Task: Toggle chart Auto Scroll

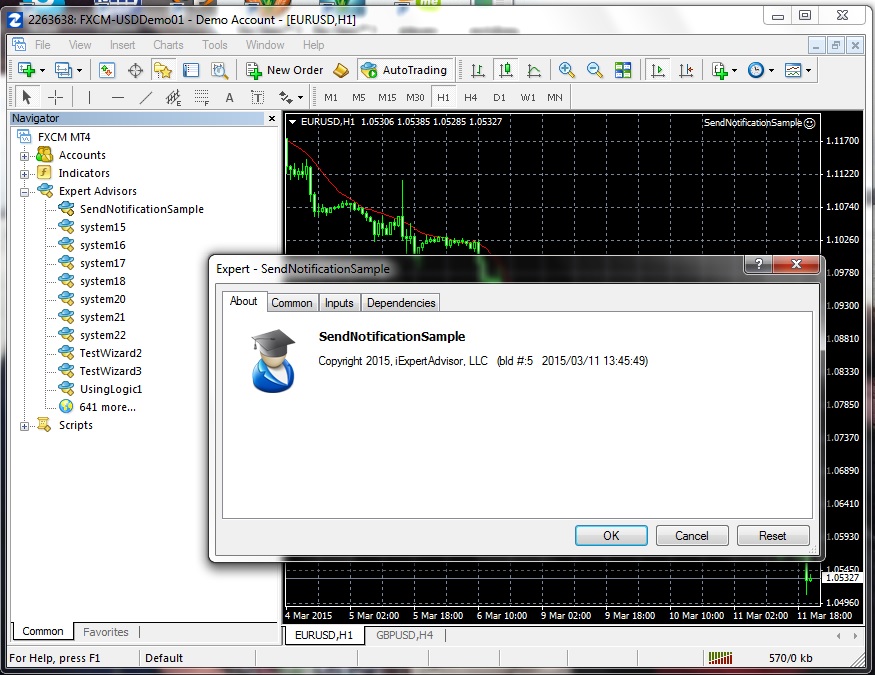Action: 658,70
